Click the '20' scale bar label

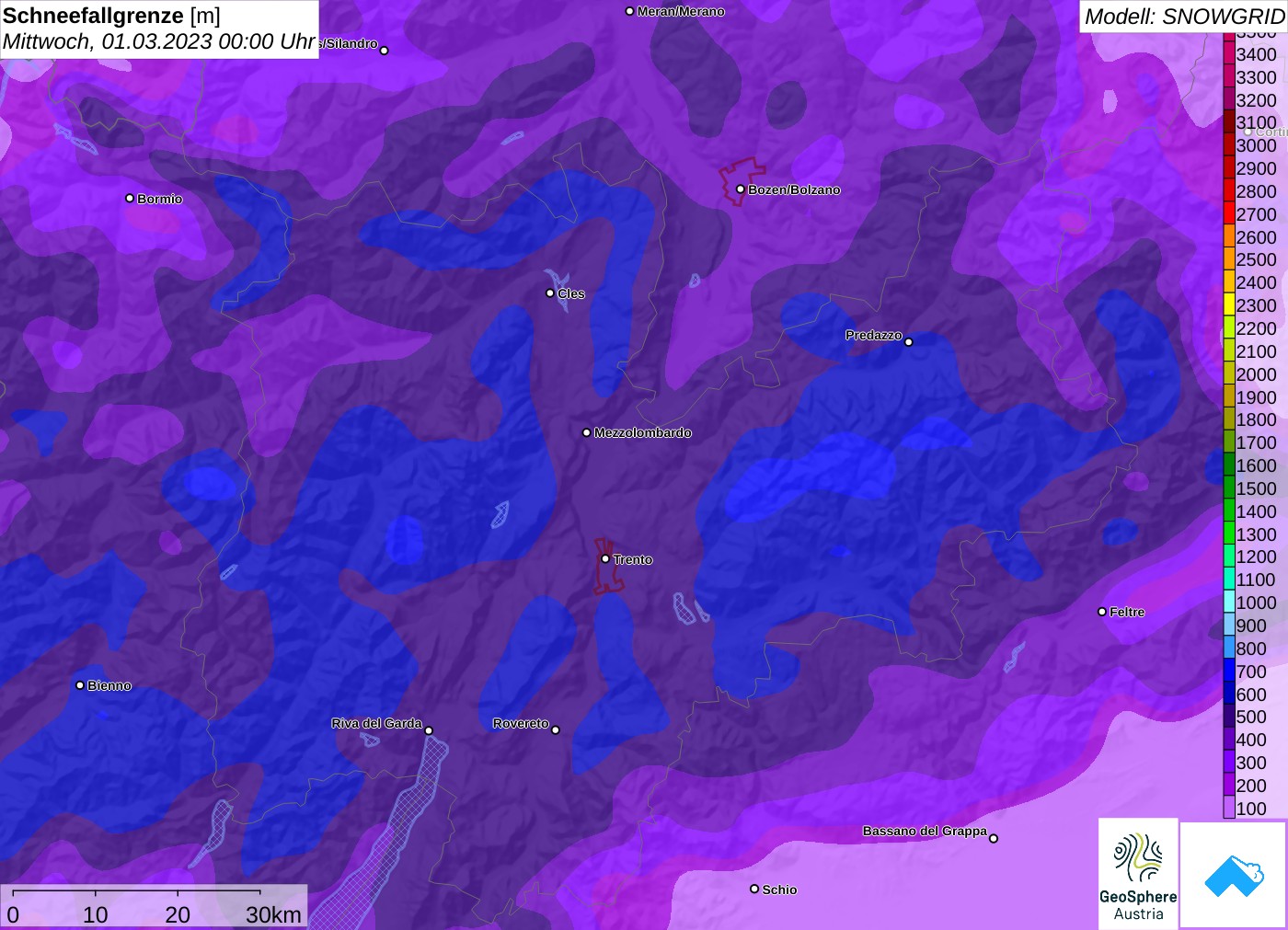[x=178, y=915]
